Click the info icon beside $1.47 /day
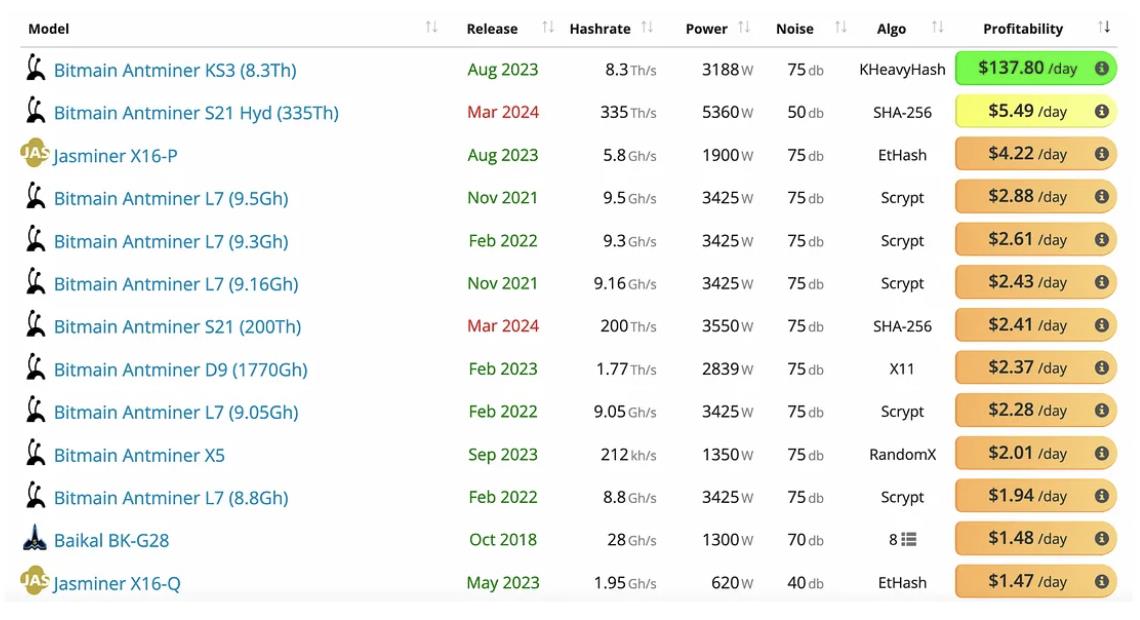 1101,582
